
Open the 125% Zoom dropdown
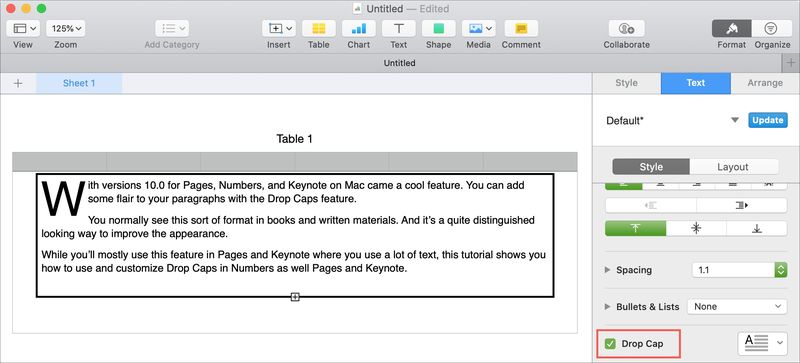[x=66, y=29]
